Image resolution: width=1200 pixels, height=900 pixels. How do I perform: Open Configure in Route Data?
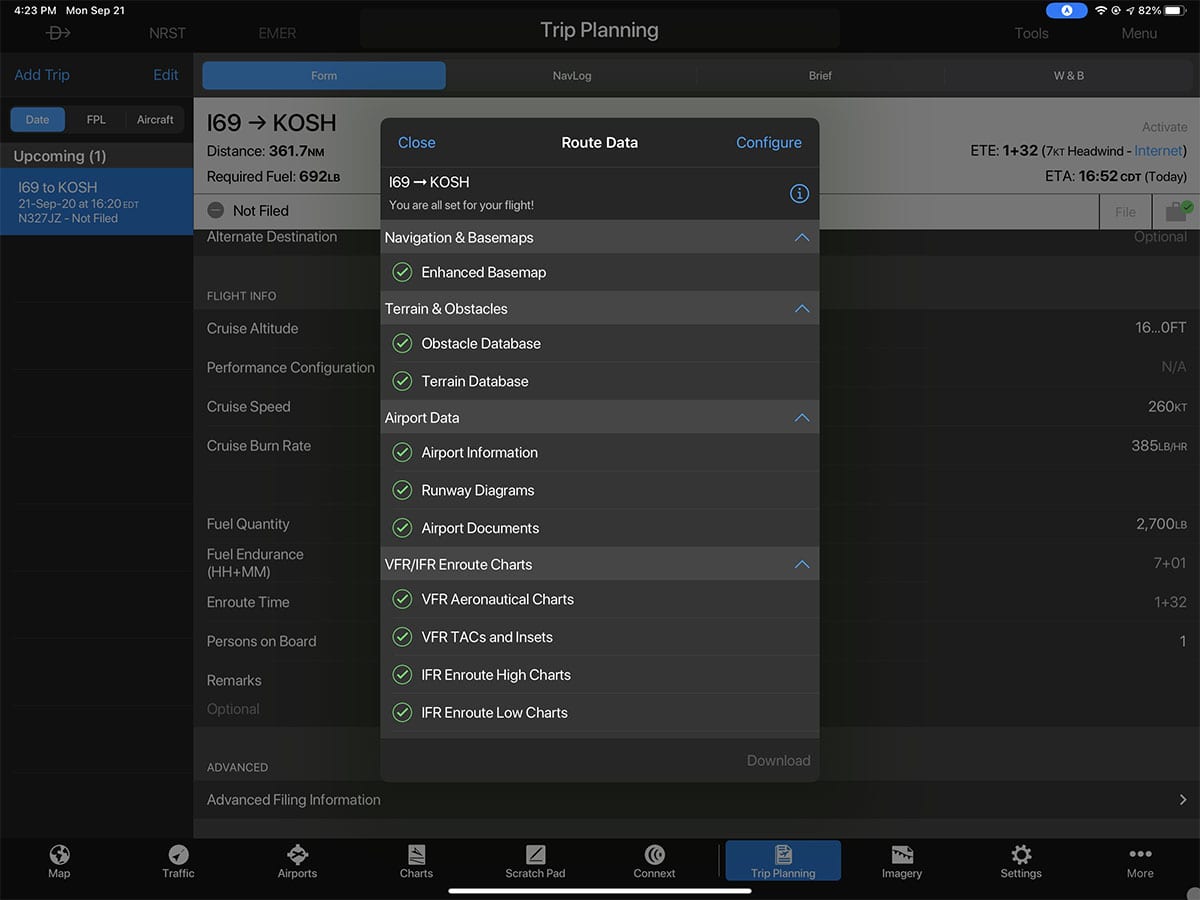[x=769, y=143]
